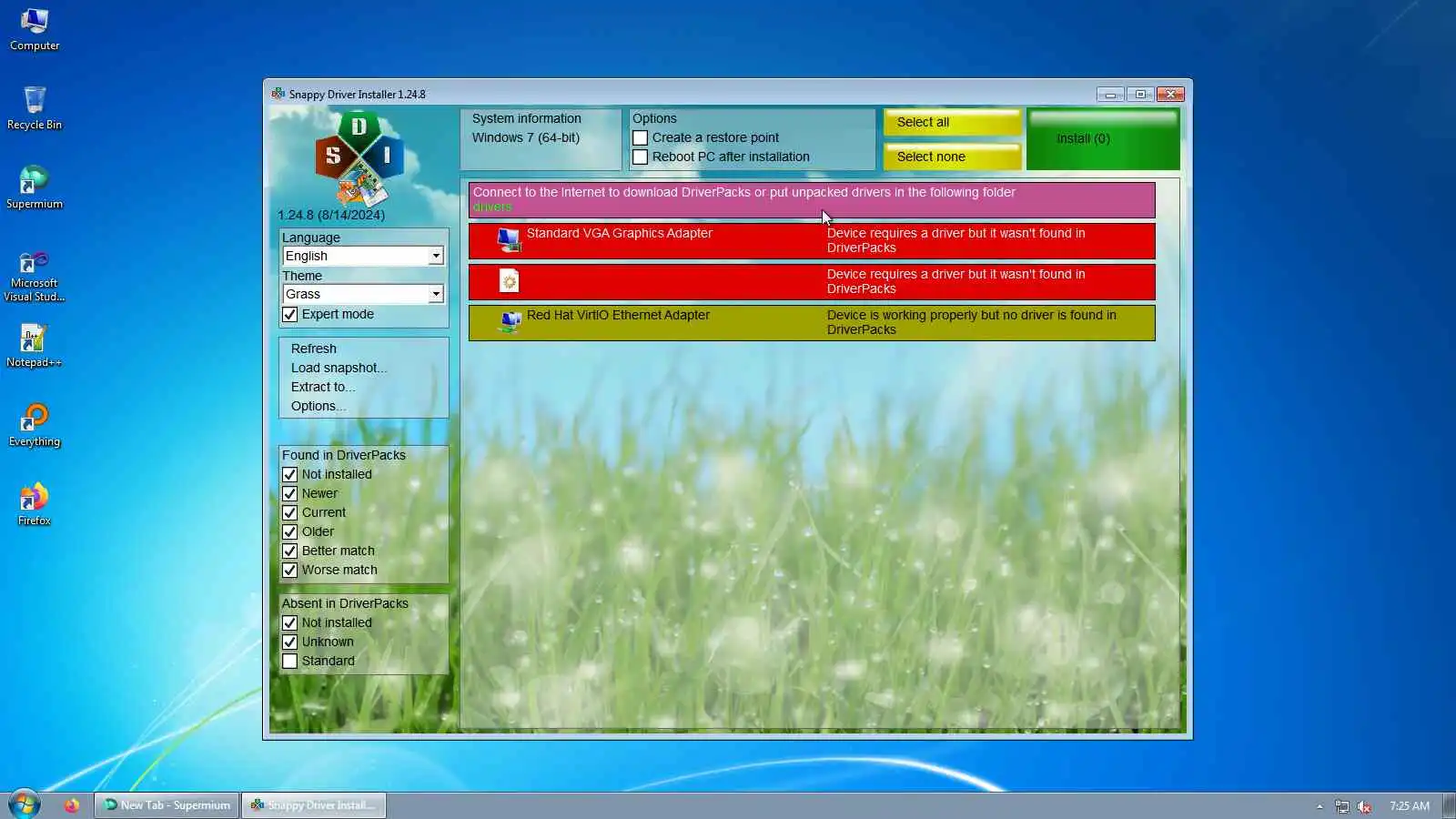The height and width of the screenshot is (819, 1456).
Task: Uncheck the Current drivers filter
Action: pos(290,513)
